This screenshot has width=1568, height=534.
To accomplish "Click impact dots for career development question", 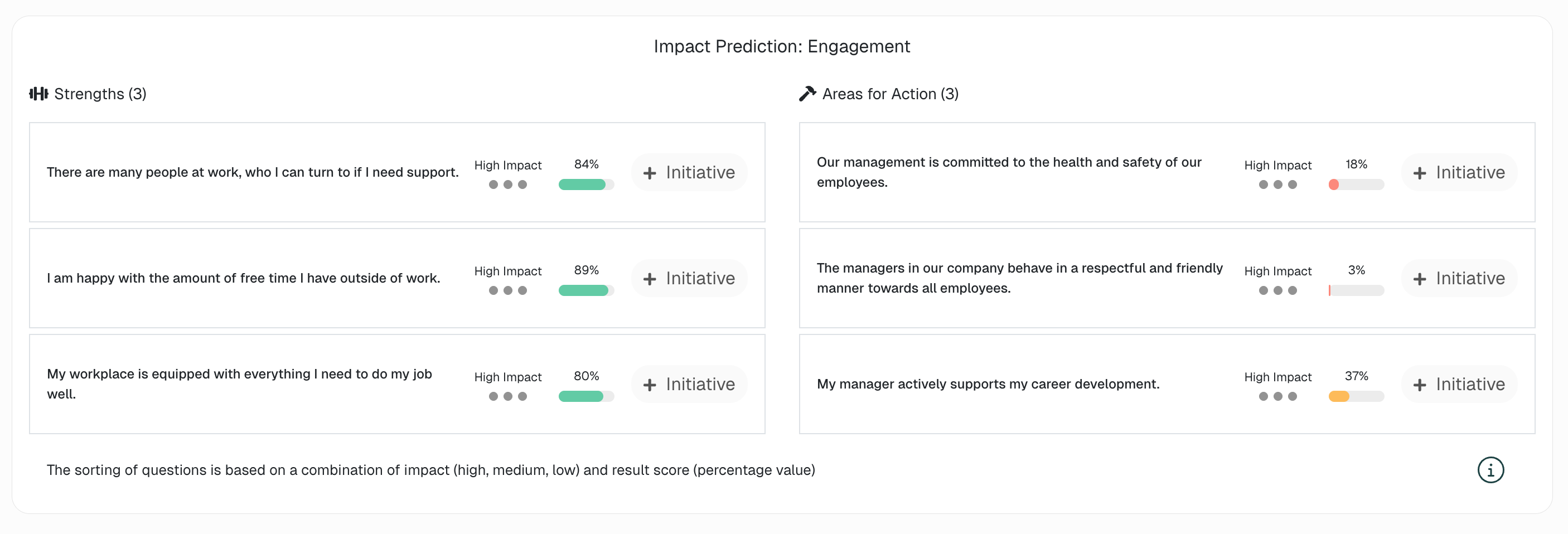I will [1277, 396].
